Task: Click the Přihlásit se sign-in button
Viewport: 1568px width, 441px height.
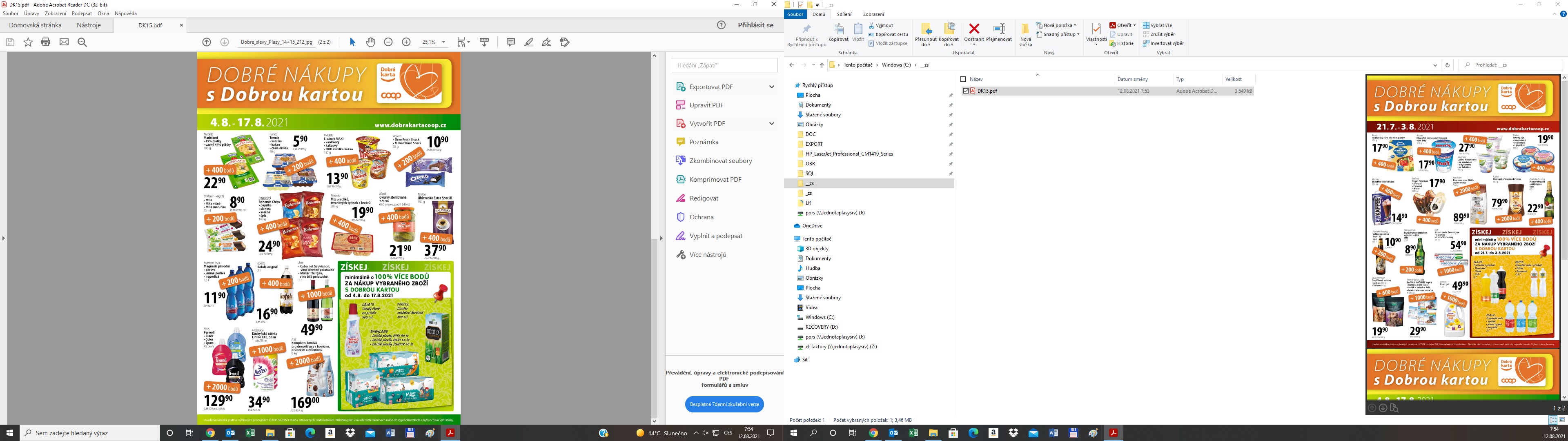Action: [x=755, y=25]
